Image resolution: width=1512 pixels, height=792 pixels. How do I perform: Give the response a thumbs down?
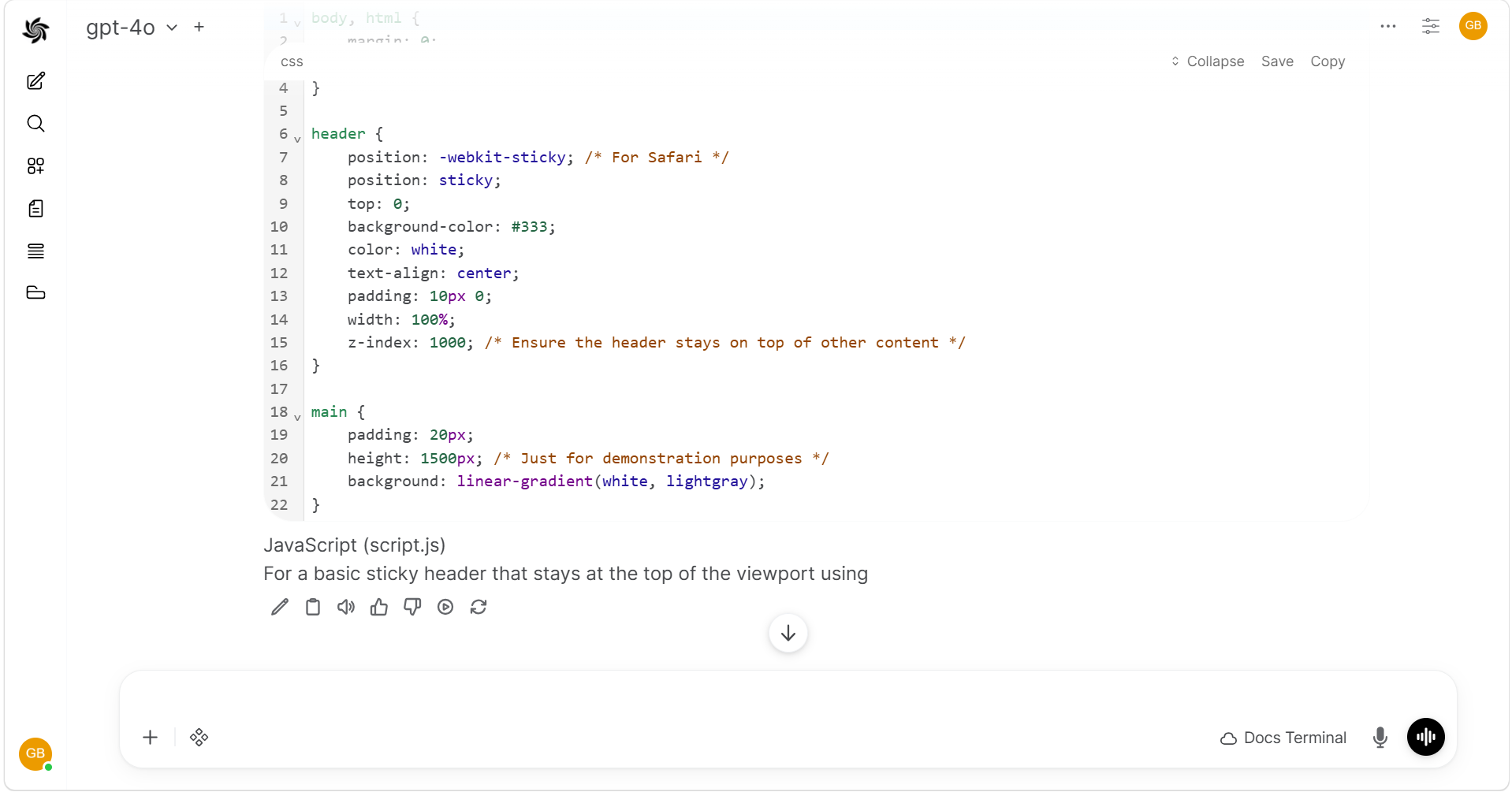point(412,607)
